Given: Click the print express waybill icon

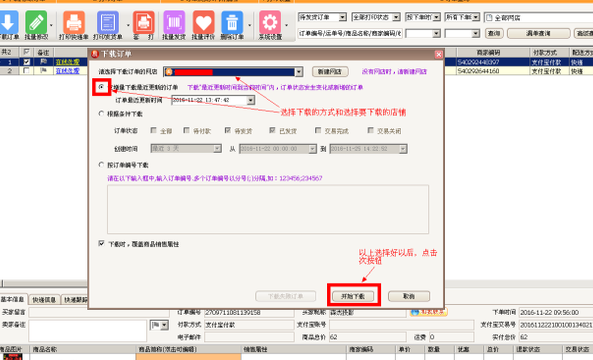Looking at the screenshot, I should (x=74, y=22).
